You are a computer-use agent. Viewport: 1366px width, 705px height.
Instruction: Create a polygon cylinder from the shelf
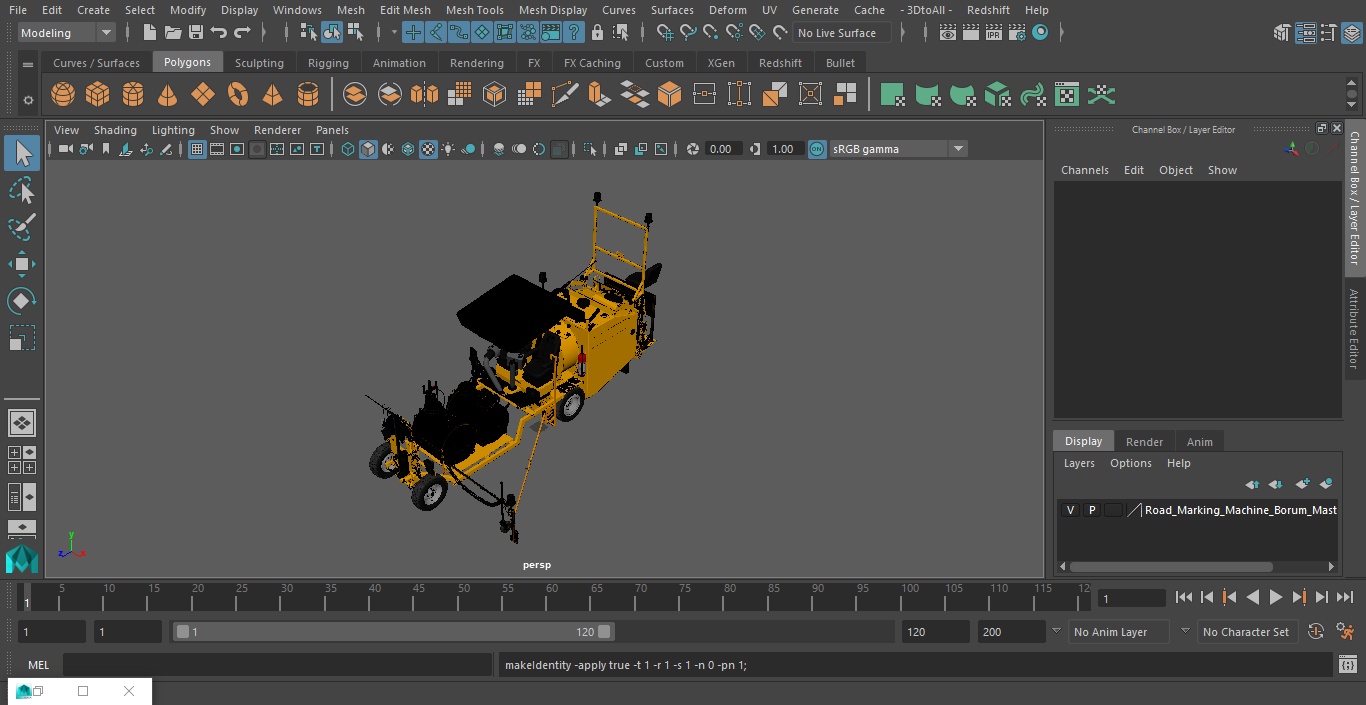point(133,95)
